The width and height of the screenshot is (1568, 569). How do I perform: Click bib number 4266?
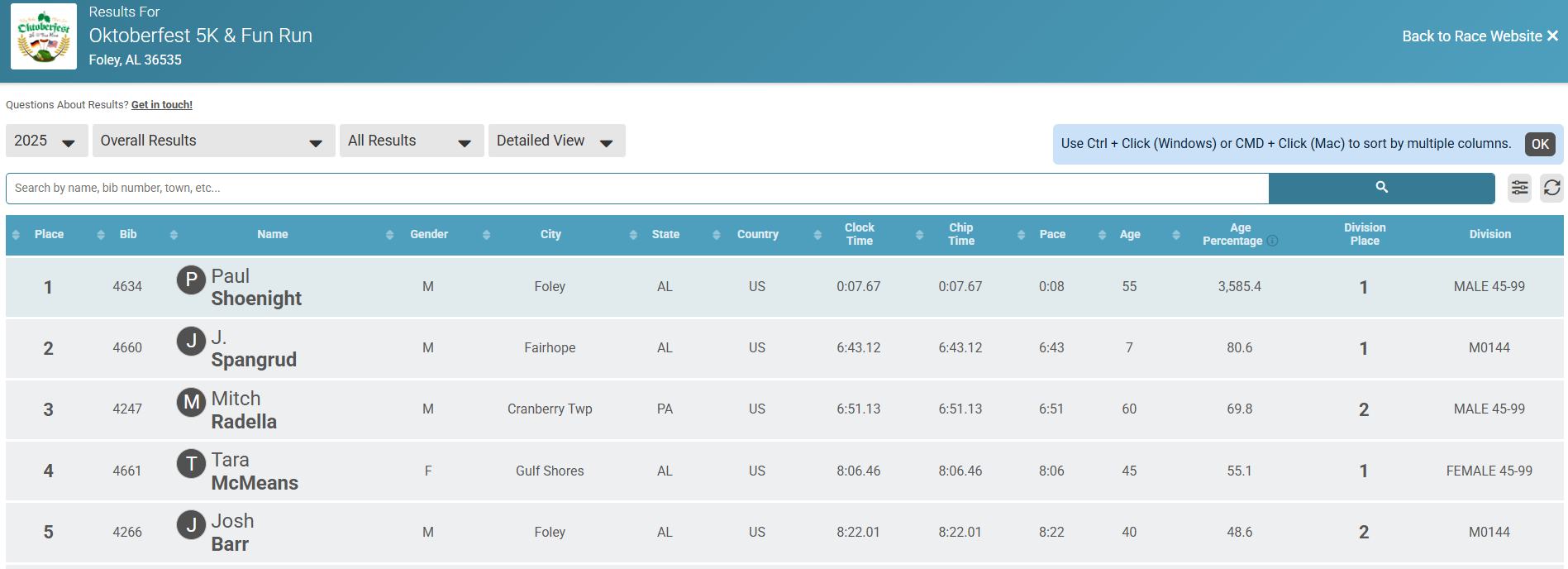[x=127, y=532]
